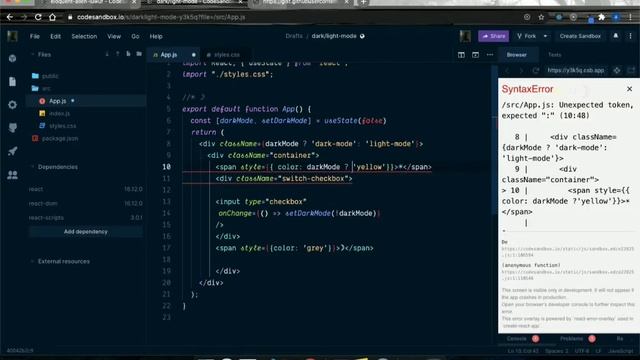Click the Share button

493,36
